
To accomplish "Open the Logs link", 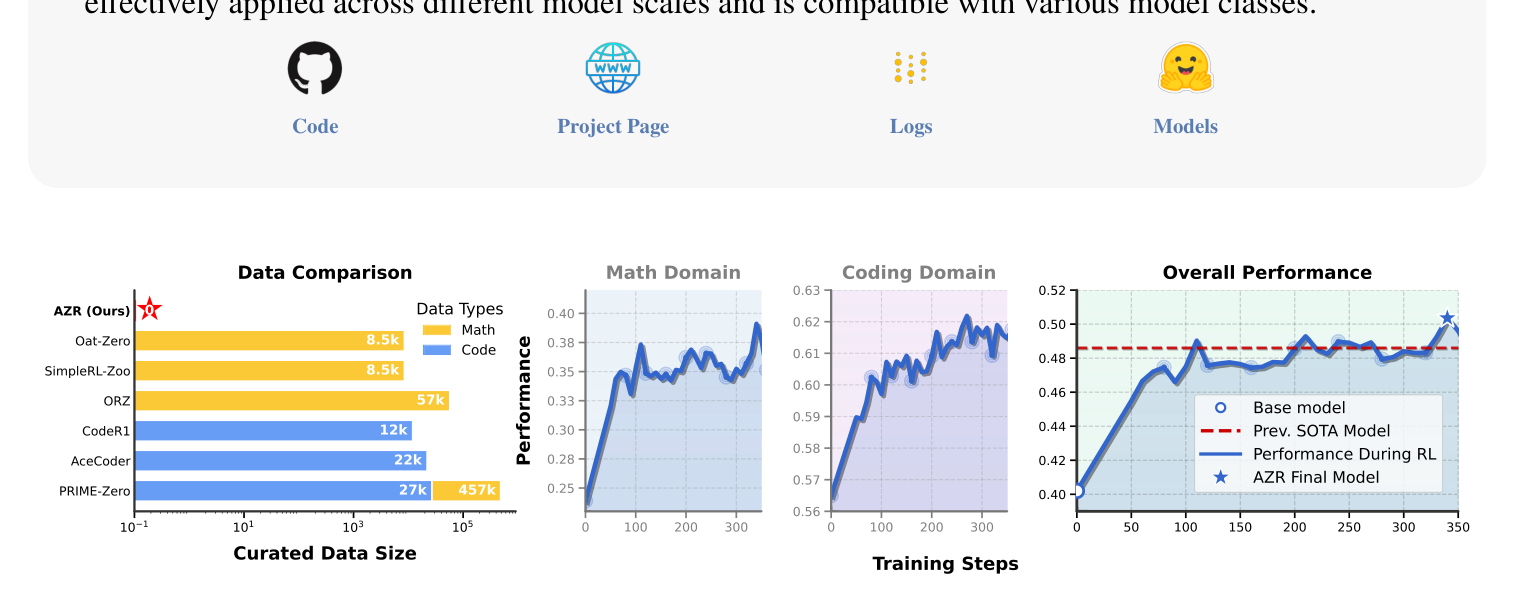I will pyautogui.click(x=911, y=126).
